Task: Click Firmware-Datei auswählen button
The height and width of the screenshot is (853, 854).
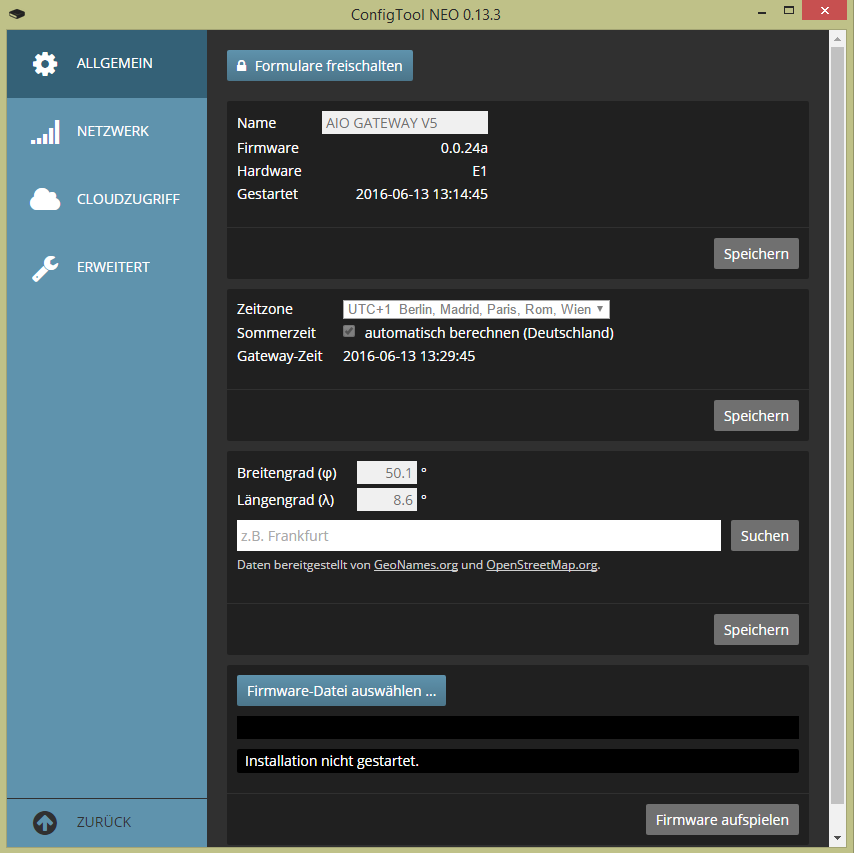Action: 341,691
